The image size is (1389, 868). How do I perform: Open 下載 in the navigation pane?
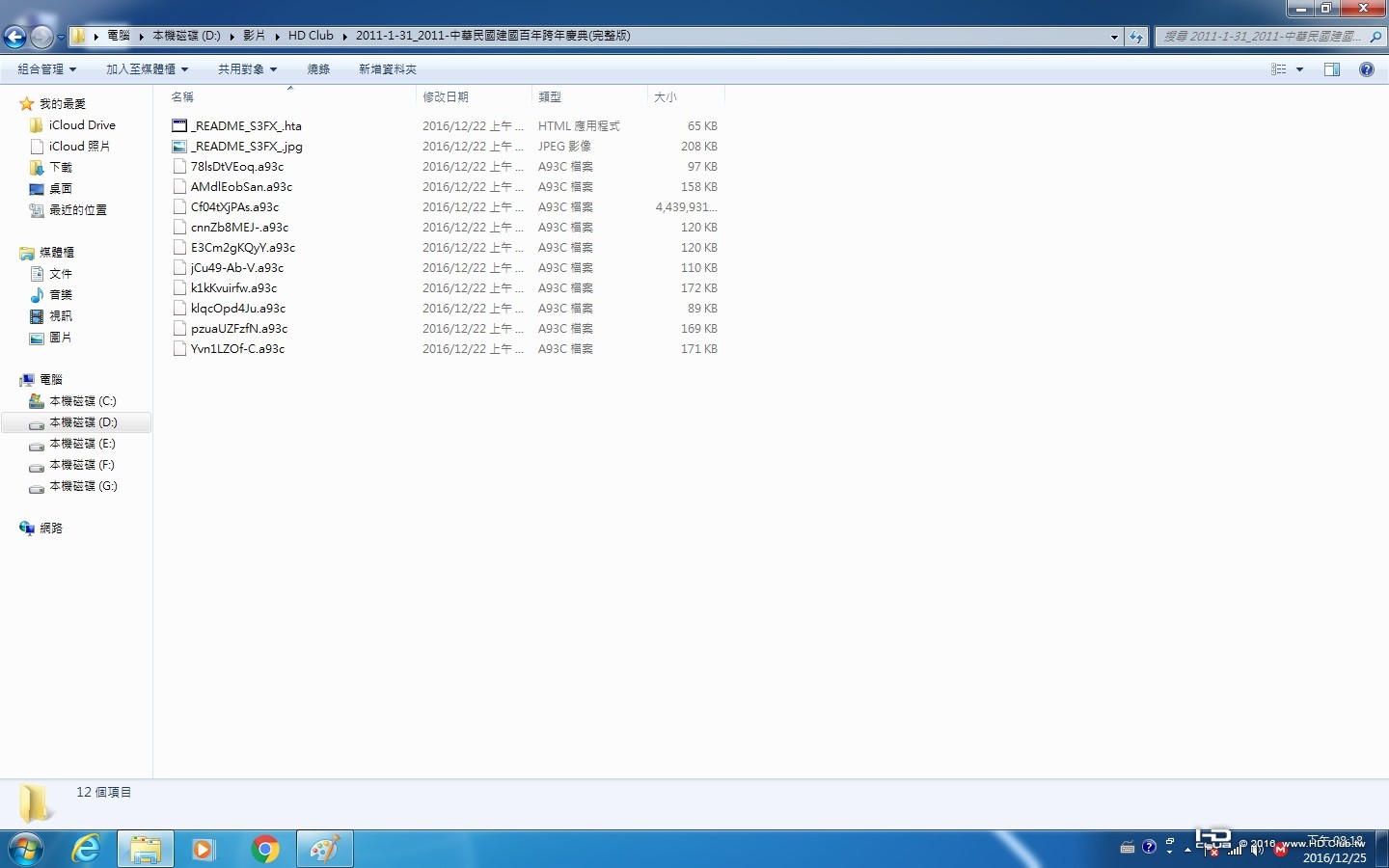[x=61, y=168]
